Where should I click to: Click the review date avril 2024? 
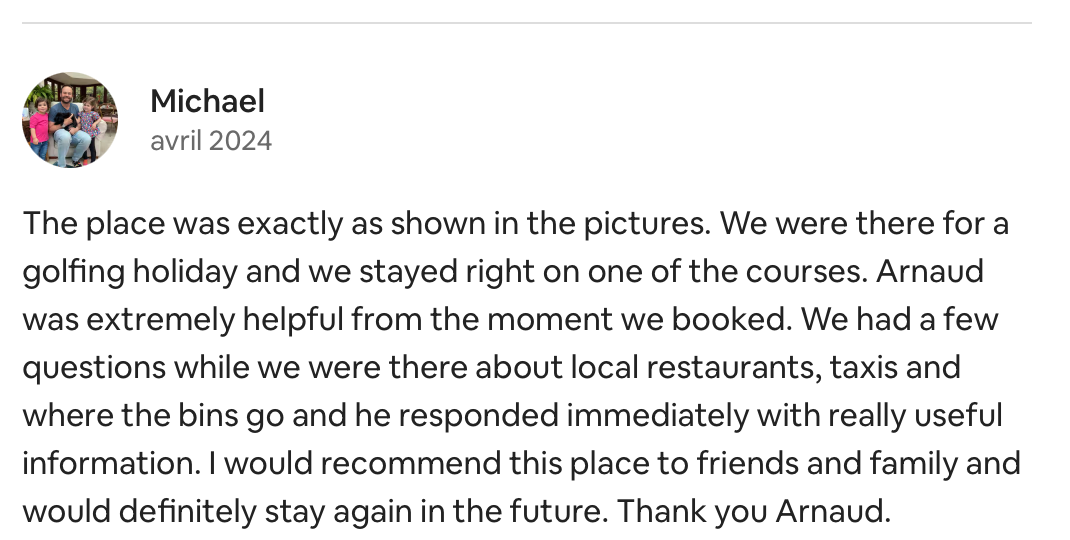coord(211,141)
